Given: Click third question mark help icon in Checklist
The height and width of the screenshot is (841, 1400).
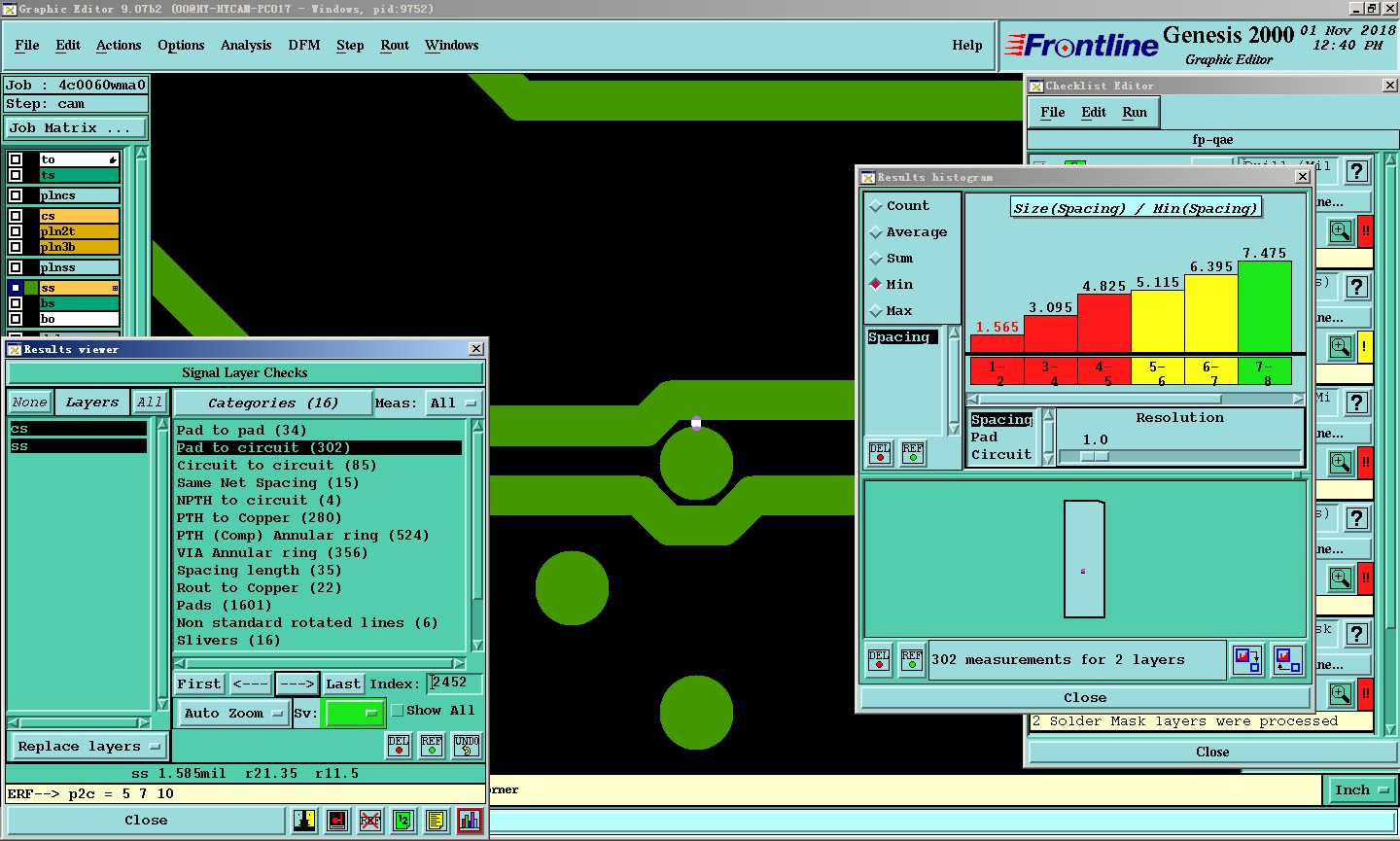Looking at the screenshot, I should (1357, 403).
